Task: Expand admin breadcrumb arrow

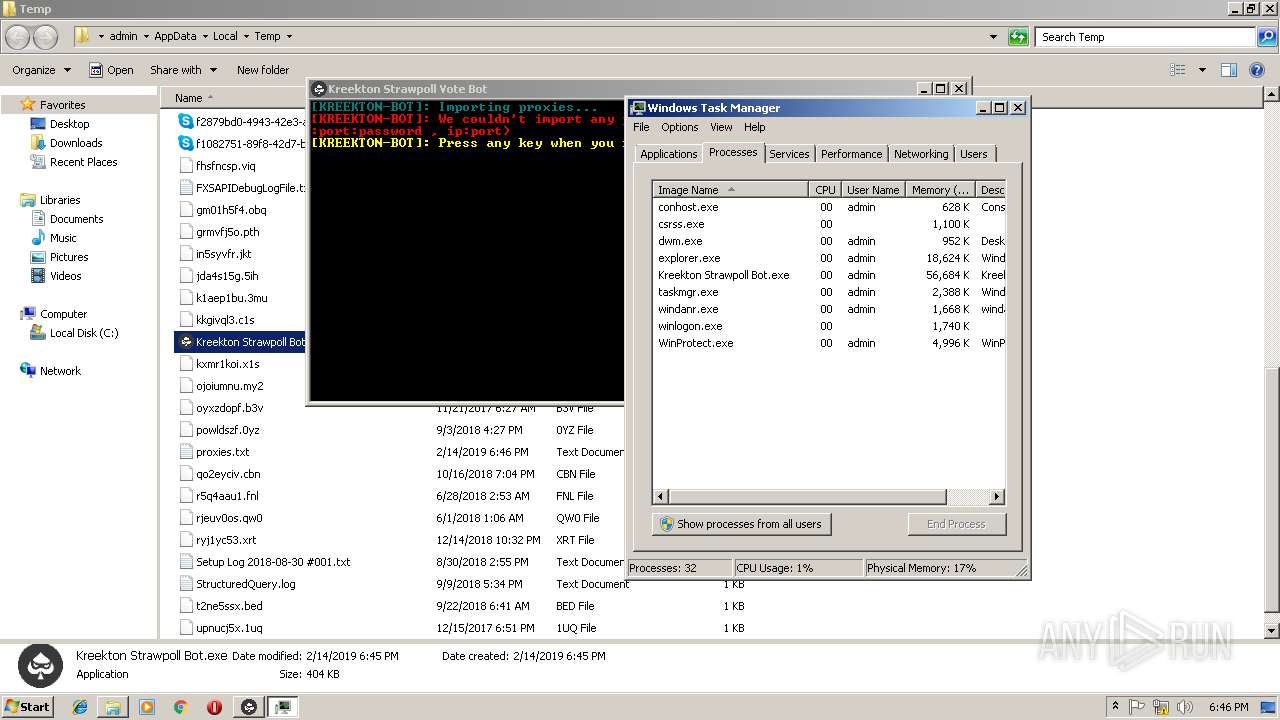Action: click(146, 37)
